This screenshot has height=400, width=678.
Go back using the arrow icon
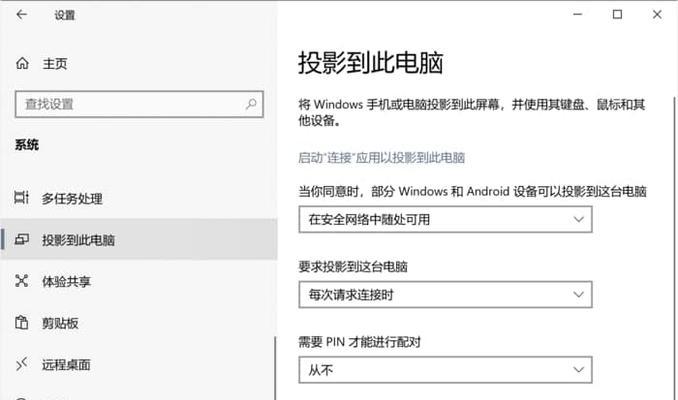point(22,15)
